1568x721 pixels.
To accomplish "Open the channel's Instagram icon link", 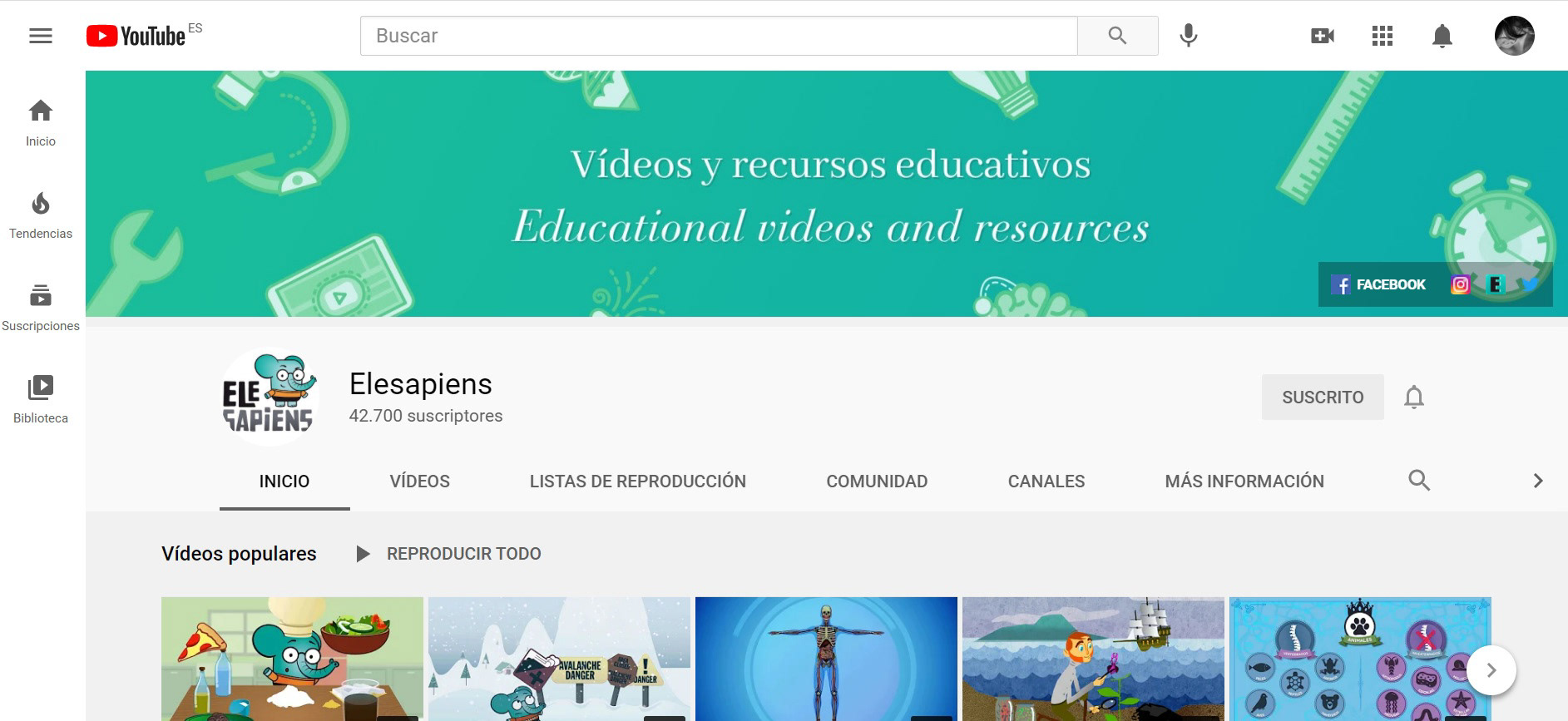I will click(x=1460, y=284).
